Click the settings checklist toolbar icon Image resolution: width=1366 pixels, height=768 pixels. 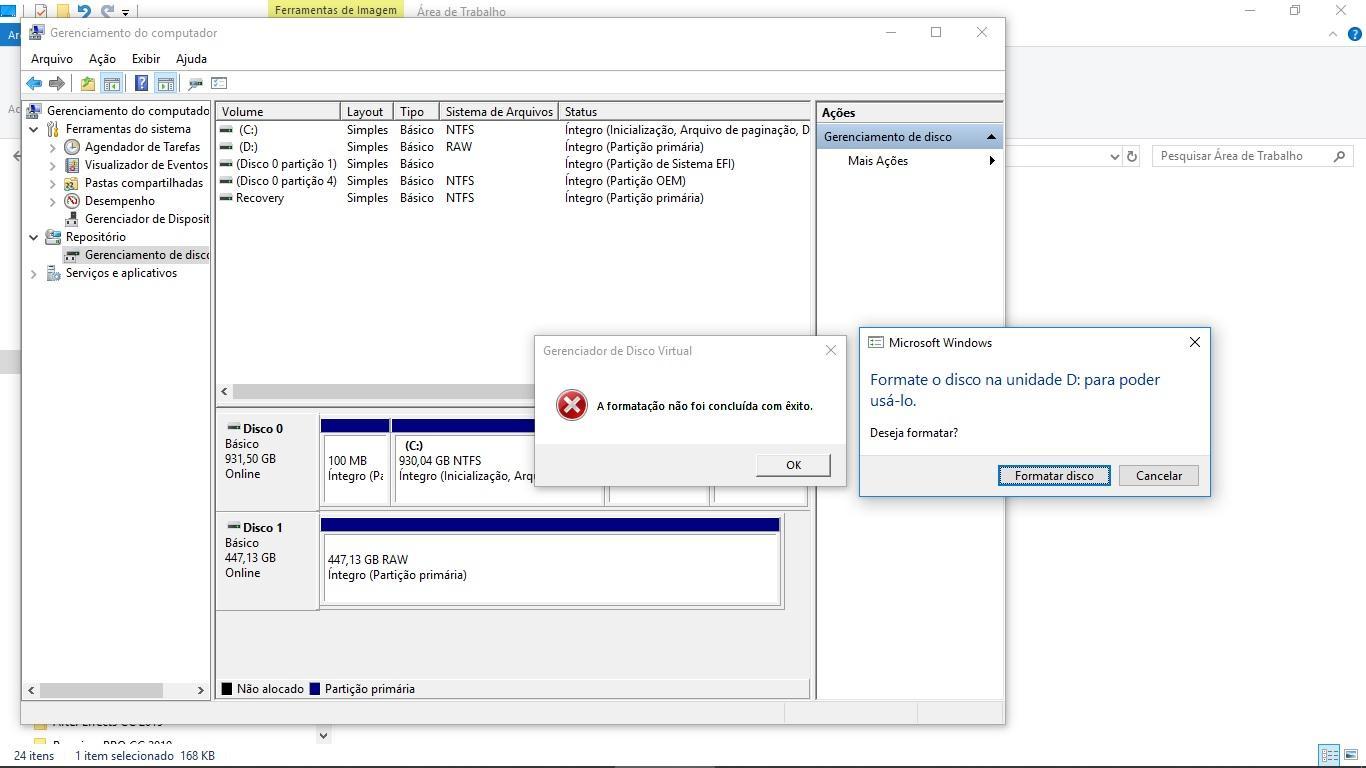point(219,83)
